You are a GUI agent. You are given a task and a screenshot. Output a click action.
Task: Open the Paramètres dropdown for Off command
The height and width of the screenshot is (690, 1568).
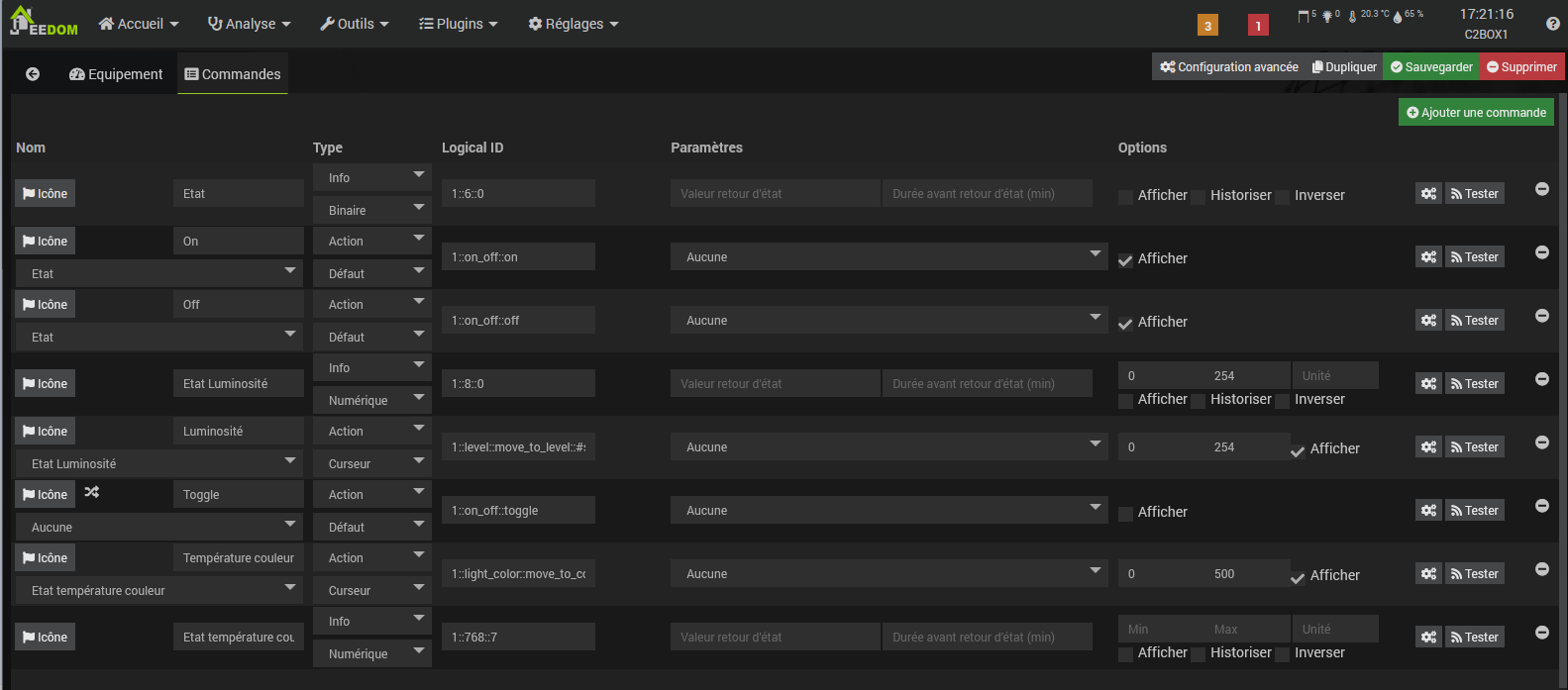(x=889, y=321)
